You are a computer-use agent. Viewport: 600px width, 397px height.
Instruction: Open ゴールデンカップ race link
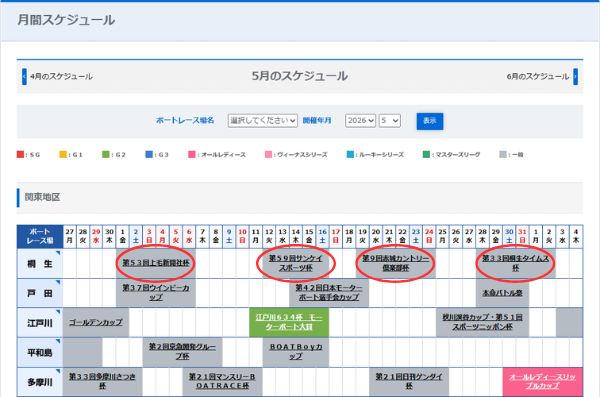tap(96, 322)
